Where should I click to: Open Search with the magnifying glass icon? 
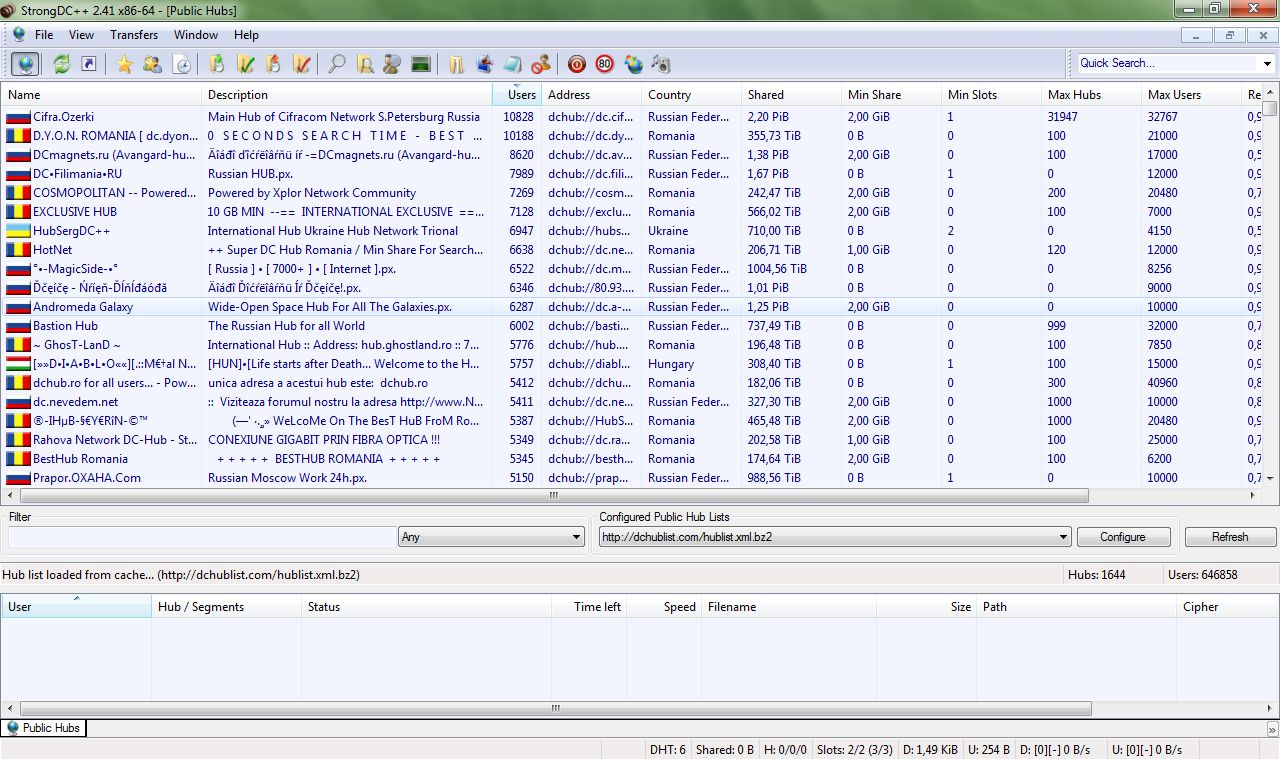pos(337,64)
